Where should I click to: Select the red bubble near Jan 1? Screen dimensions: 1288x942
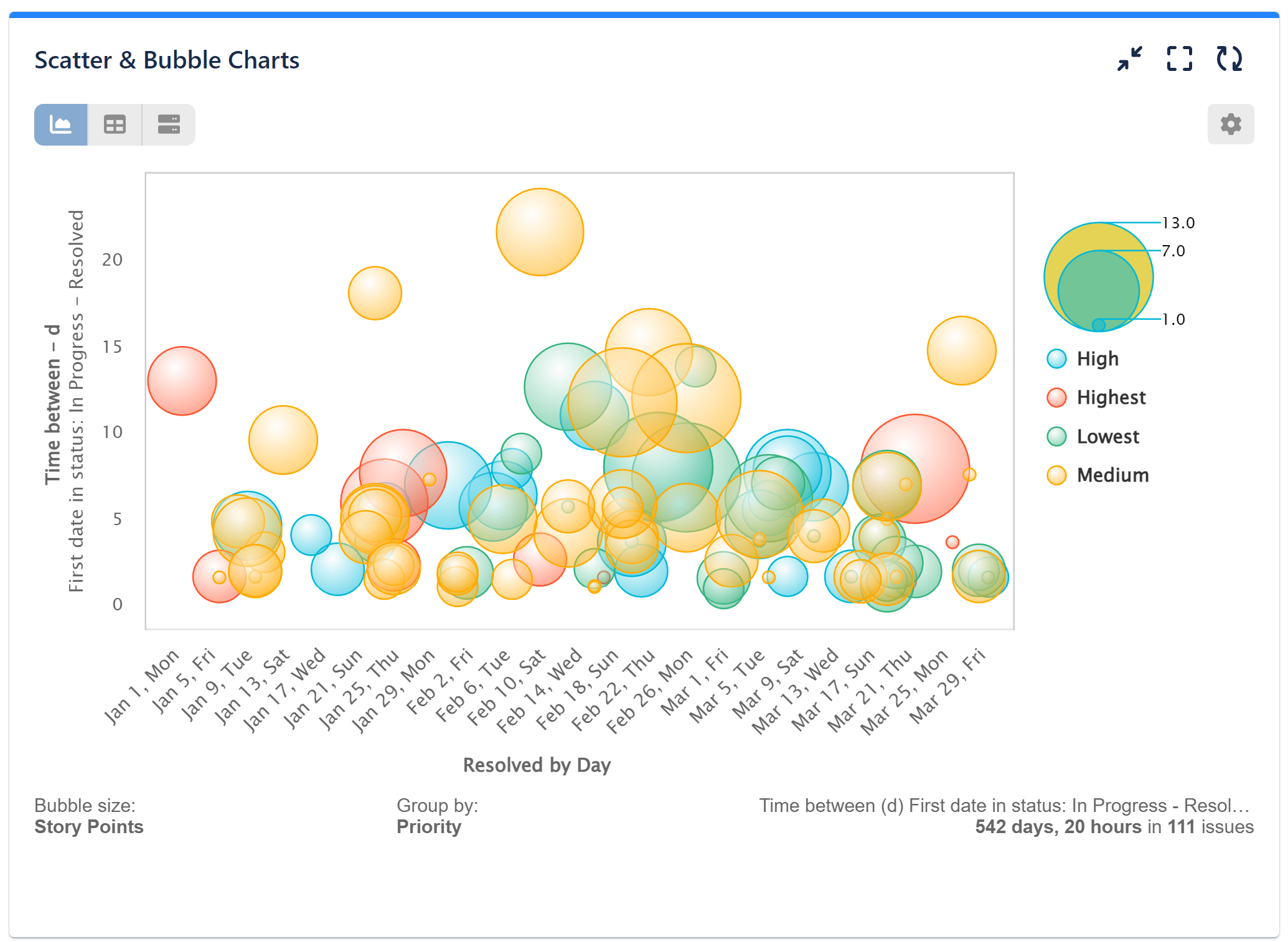click(182, 381)
